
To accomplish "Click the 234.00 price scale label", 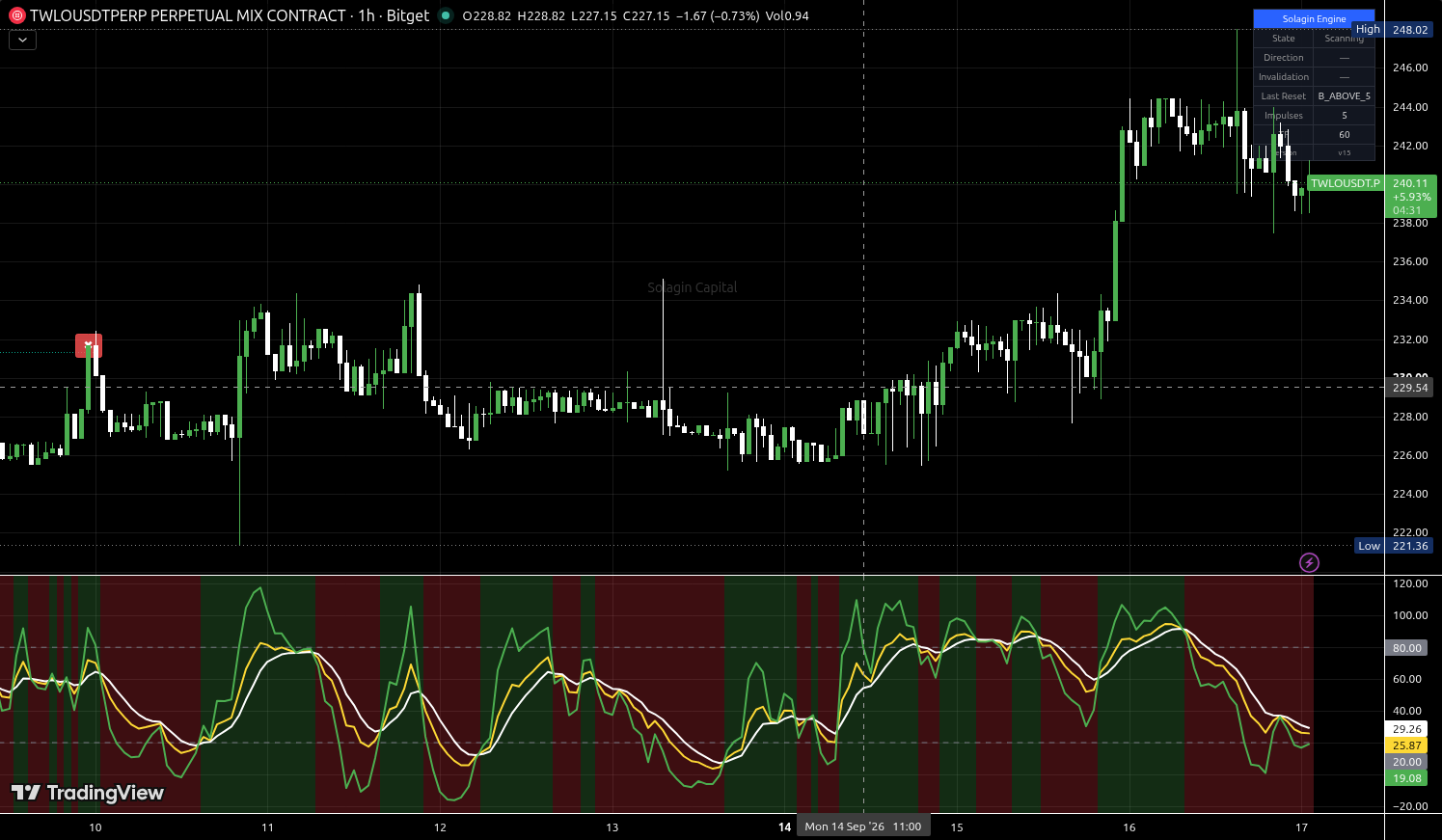I will [1410, 300].
